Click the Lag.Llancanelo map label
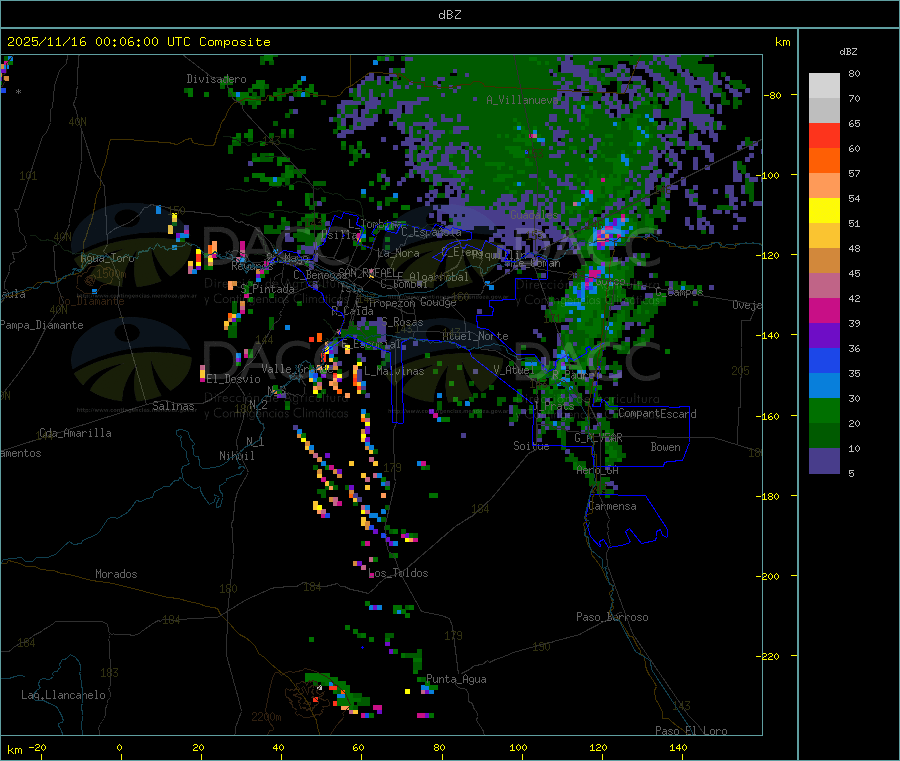This screenshot has width=900, height=761. [63, 695]
